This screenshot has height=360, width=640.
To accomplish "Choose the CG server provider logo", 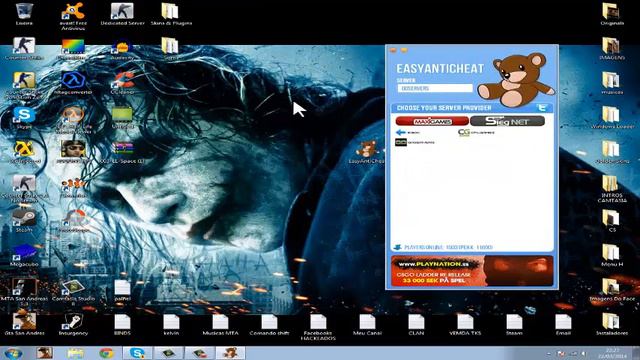I will (x=476, y=132).
